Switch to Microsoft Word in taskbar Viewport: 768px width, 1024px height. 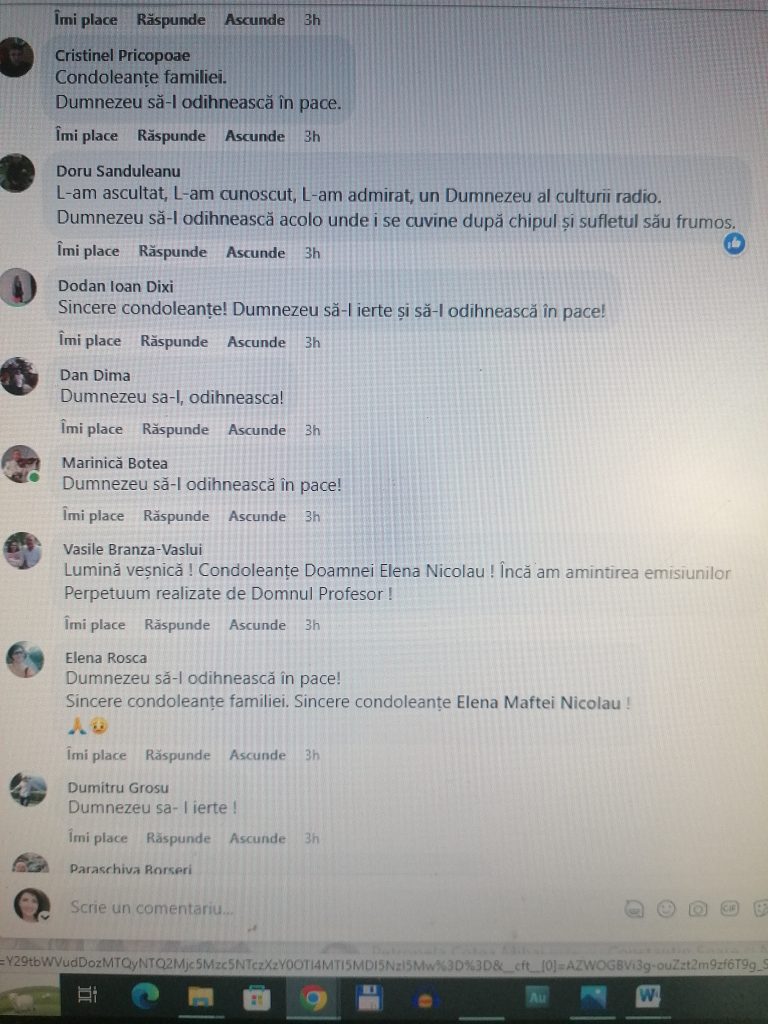pyautogui.click(x=647, y=997)
